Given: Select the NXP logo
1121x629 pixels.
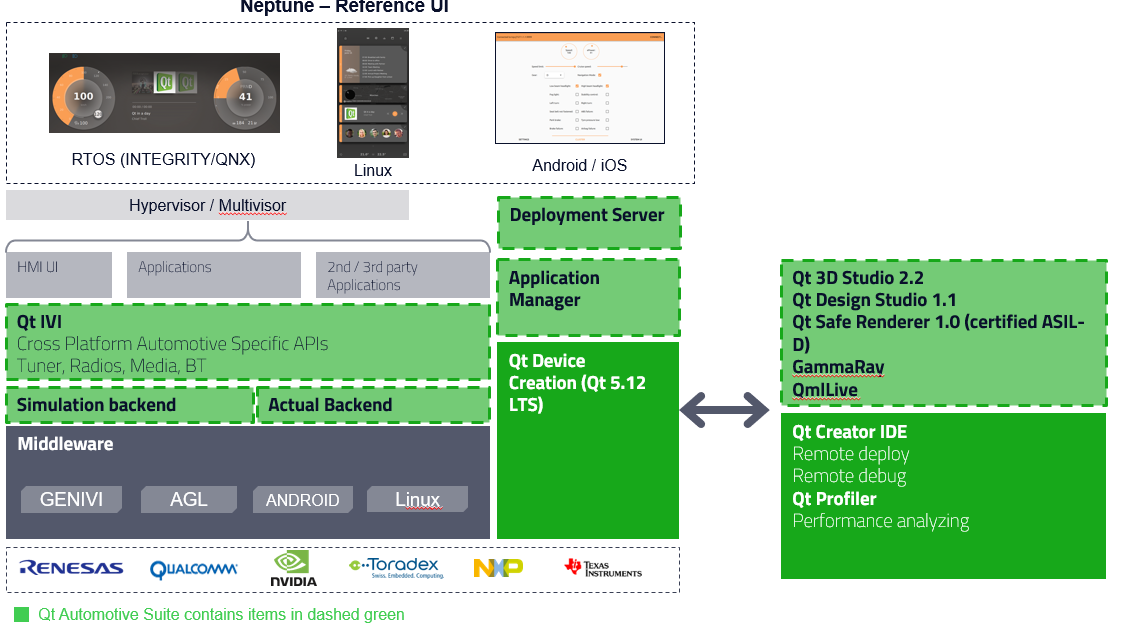Looking at the screenshot, I should (x=498, y=568).
